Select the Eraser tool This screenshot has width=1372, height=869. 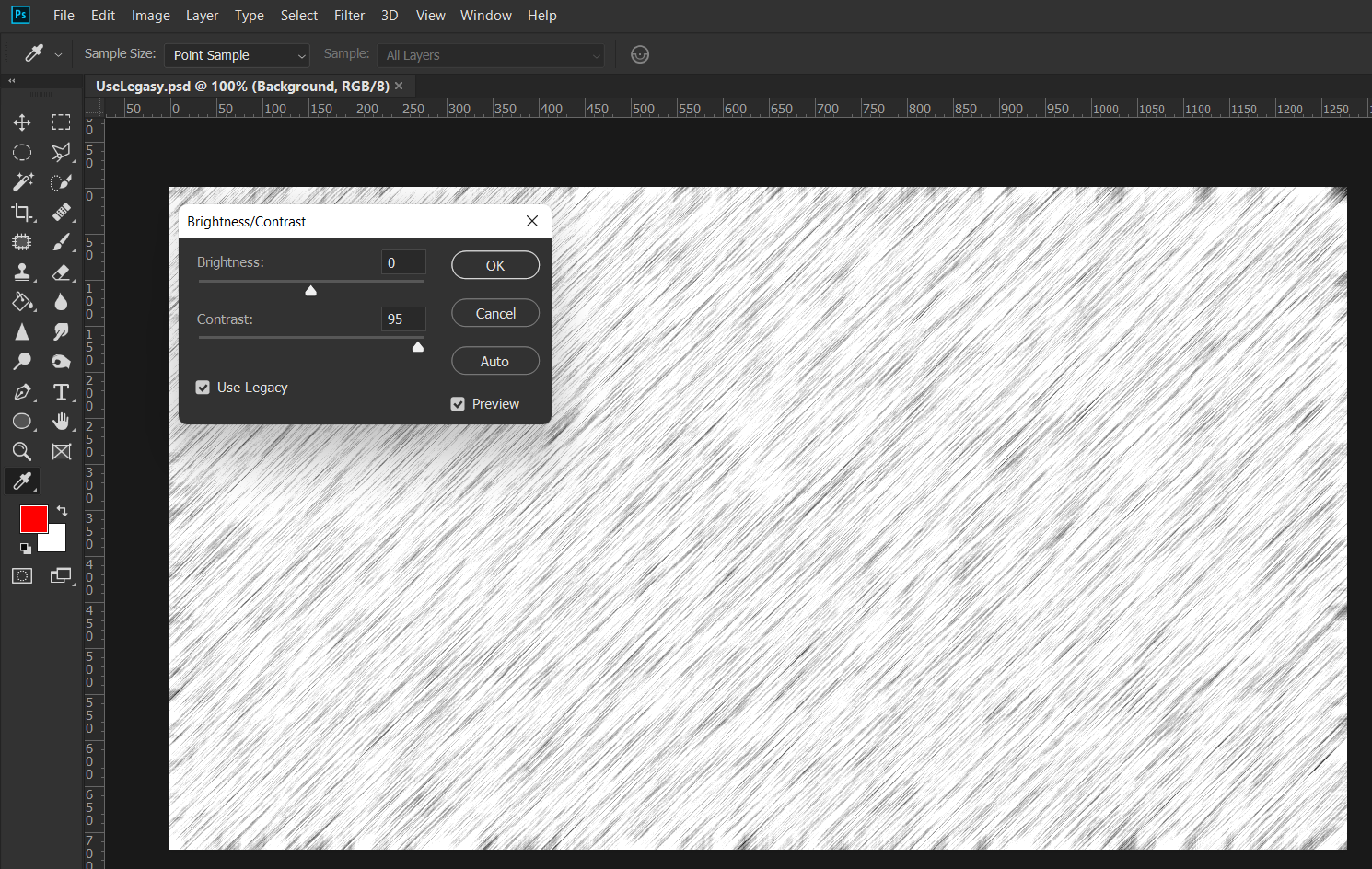point(61,272)
